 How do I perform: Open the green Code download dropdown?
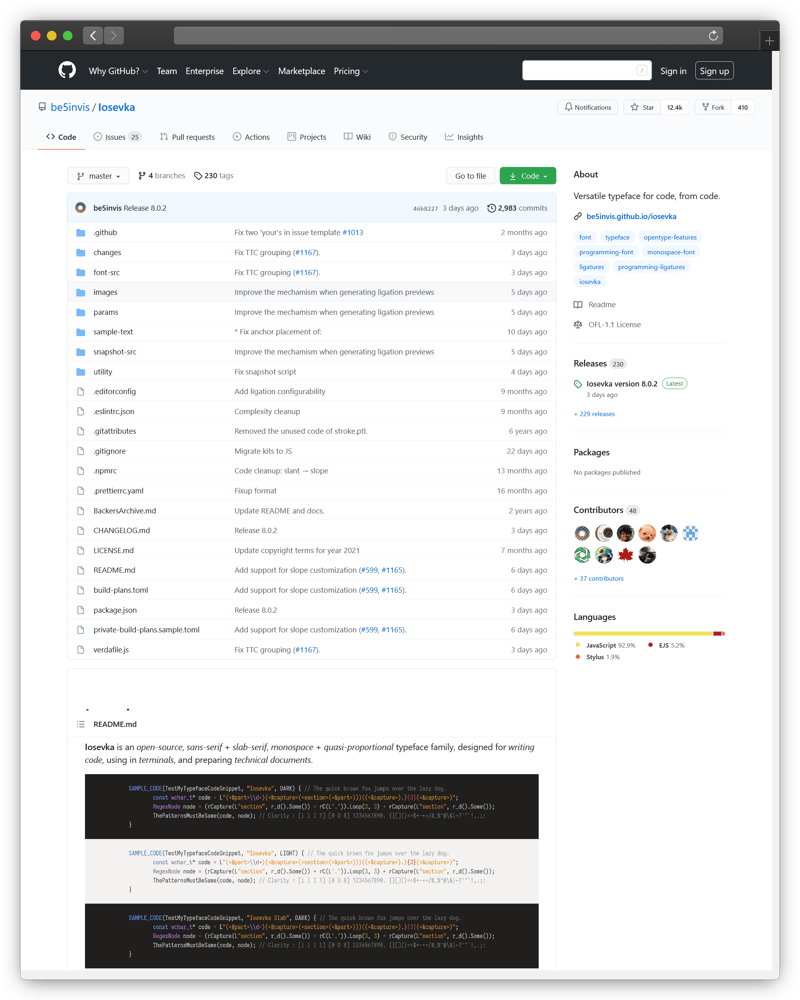(528, 176)
